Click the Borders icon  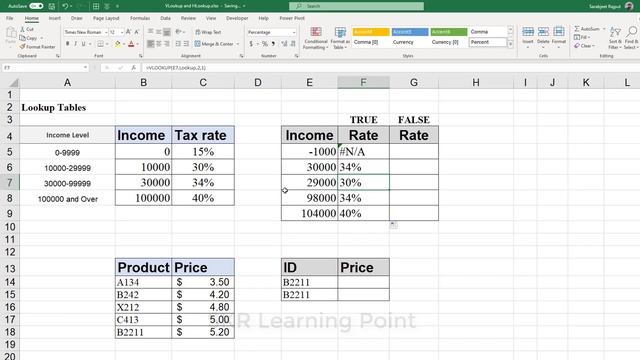[100, 44]
